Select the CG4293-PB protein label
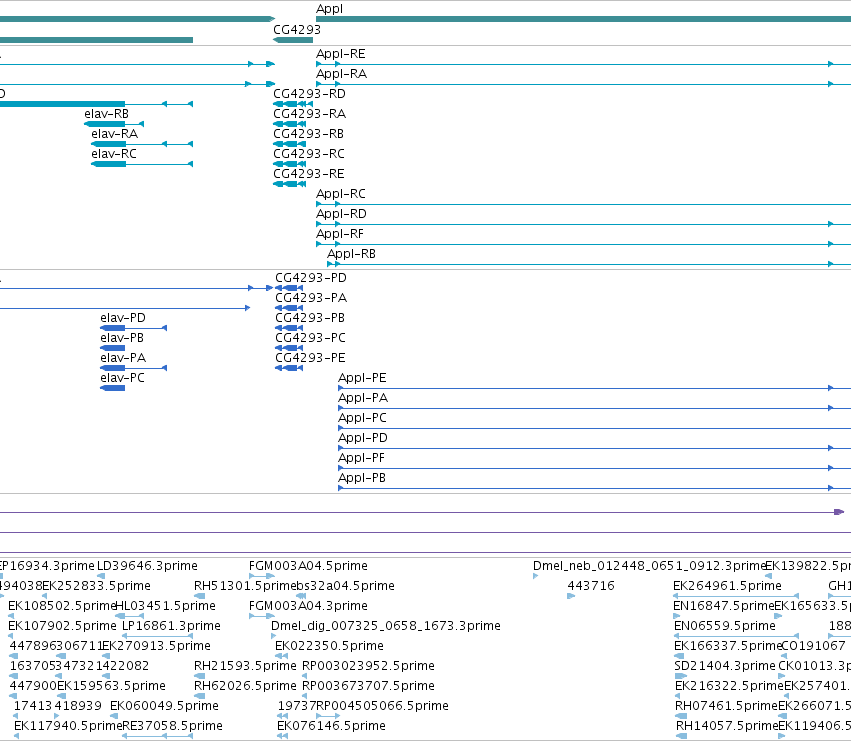 point(310,318)
